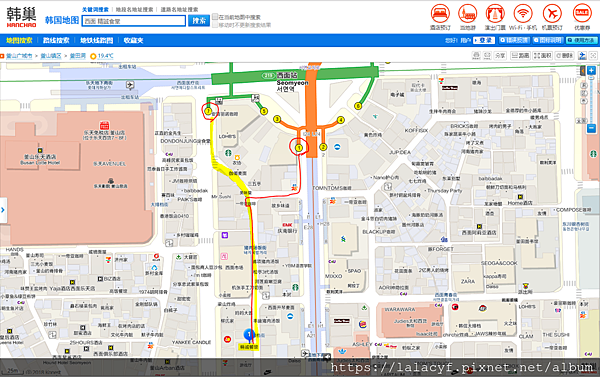Open the map search menu
This screenshot has width=600, height=377.
19,40
